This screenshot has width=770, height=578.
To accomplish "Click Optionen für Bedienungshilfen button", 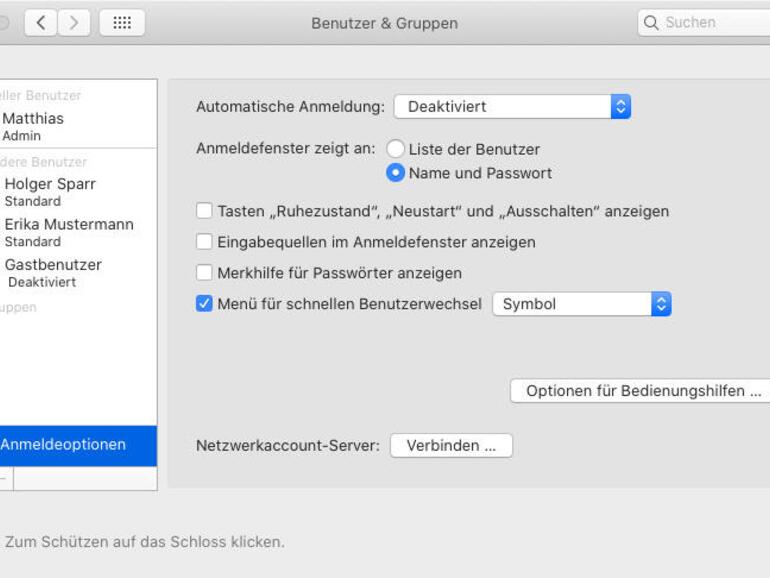I will pos(640,391).
